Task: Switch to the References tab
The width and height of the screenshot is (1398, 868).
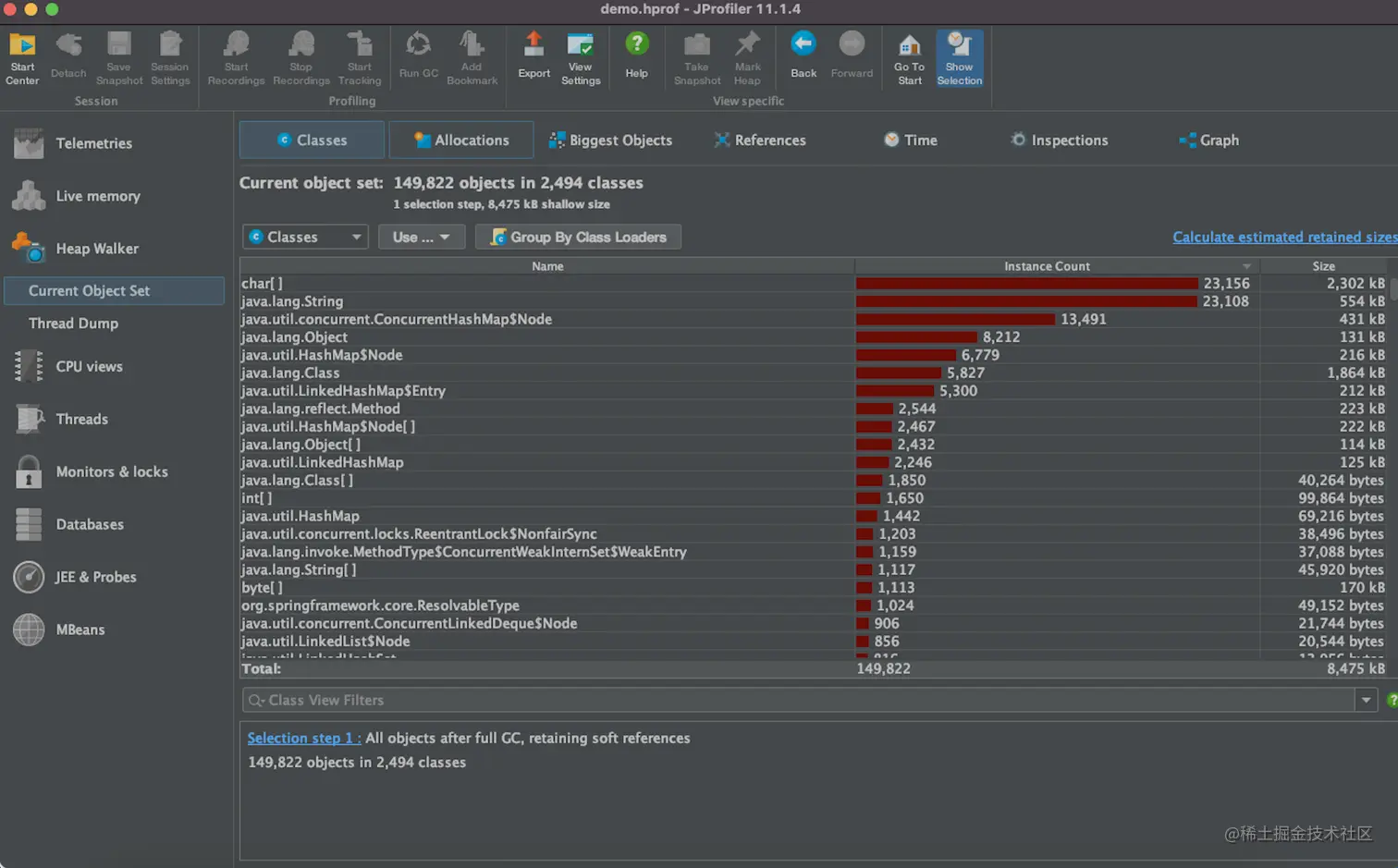Action: 760,140
